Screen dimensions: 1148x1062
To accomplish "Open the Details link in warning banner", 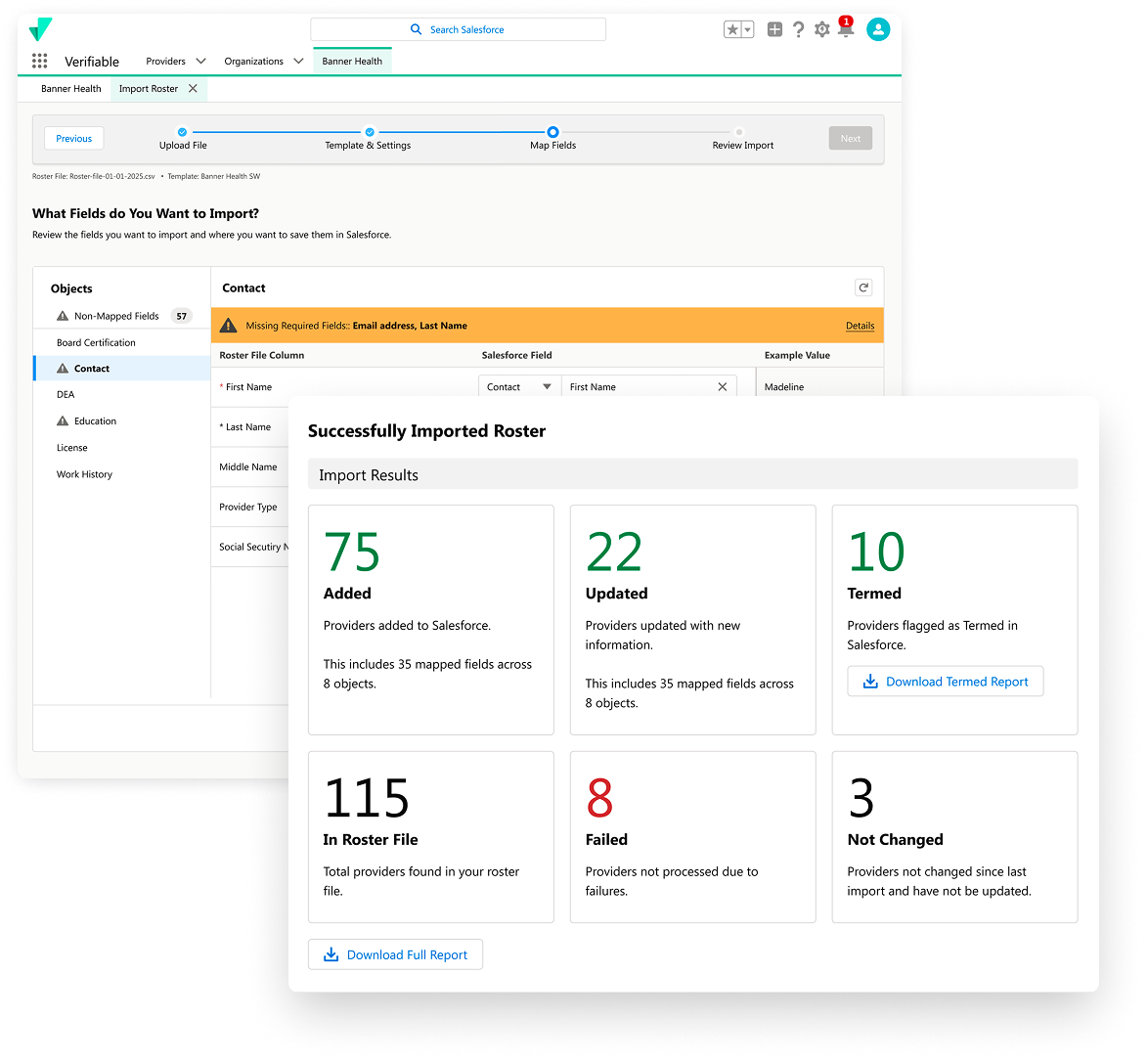I will pos(860,326).
